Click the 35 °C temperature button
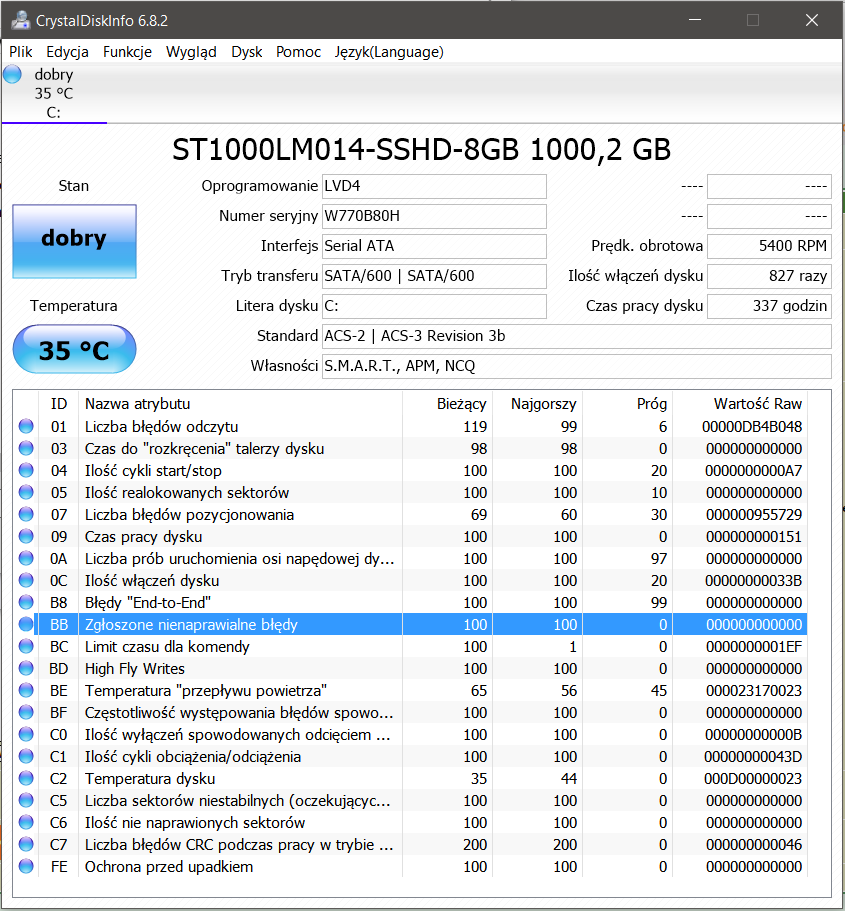Screen dimensions: 845x911 point(74,349)
